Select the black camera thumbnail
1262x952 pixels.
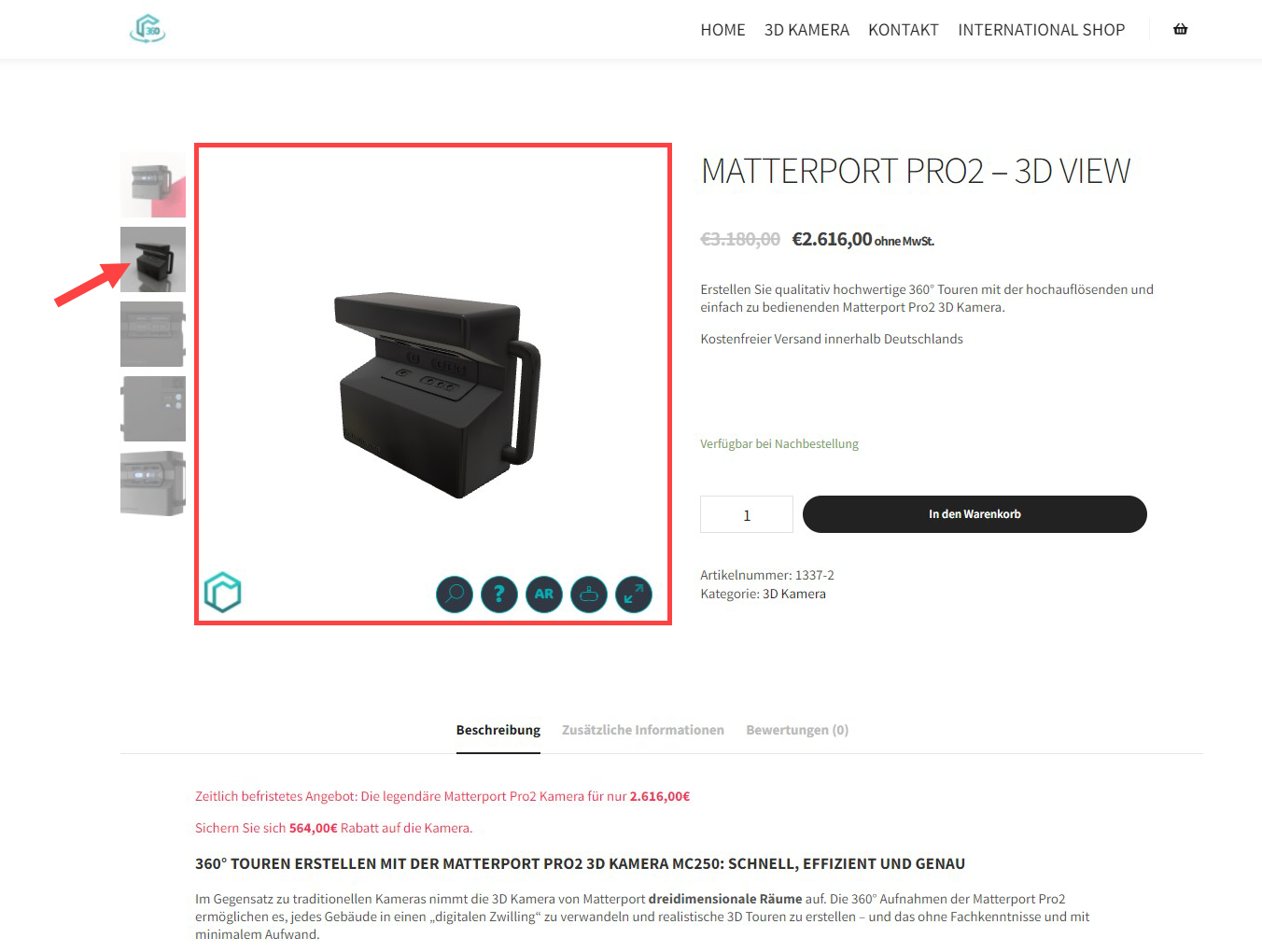coord(153,259)
